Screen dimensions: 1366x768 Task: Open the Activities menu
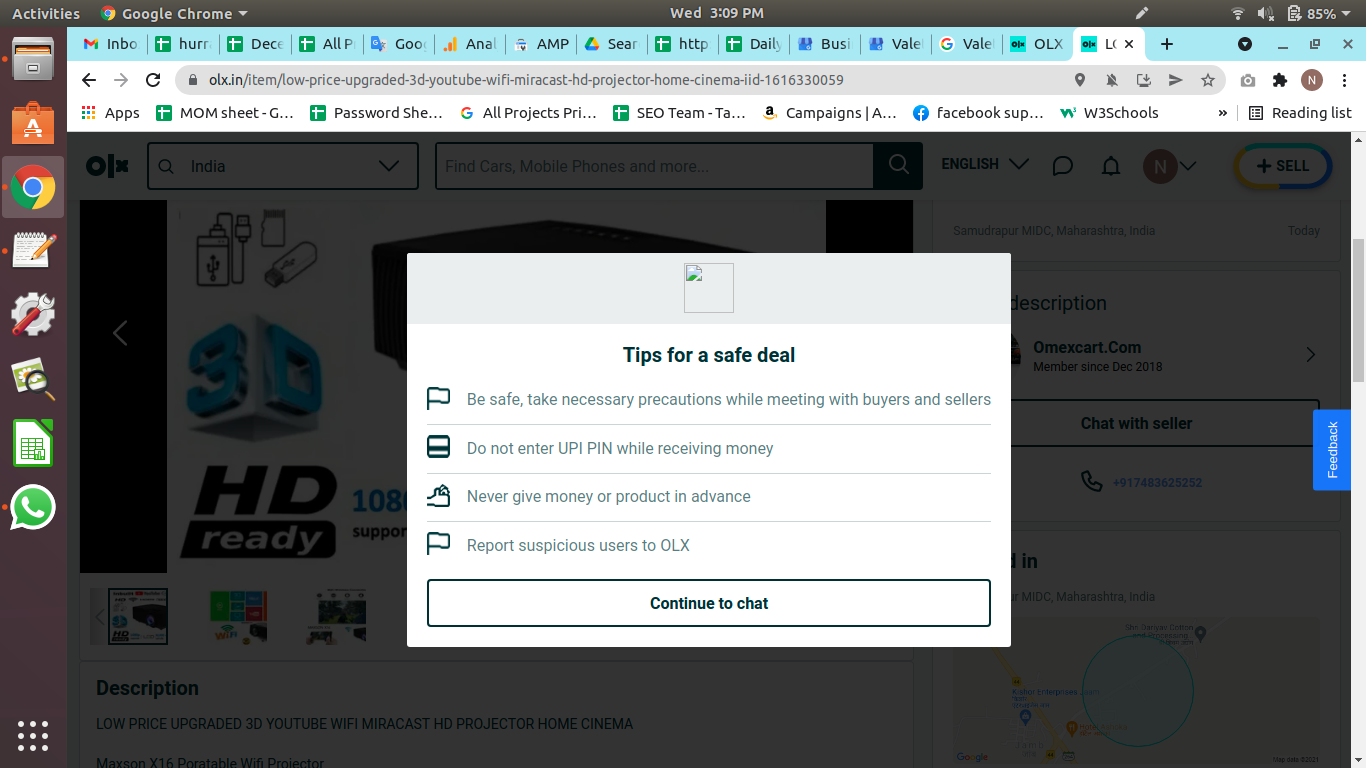(x=46, y=13)
